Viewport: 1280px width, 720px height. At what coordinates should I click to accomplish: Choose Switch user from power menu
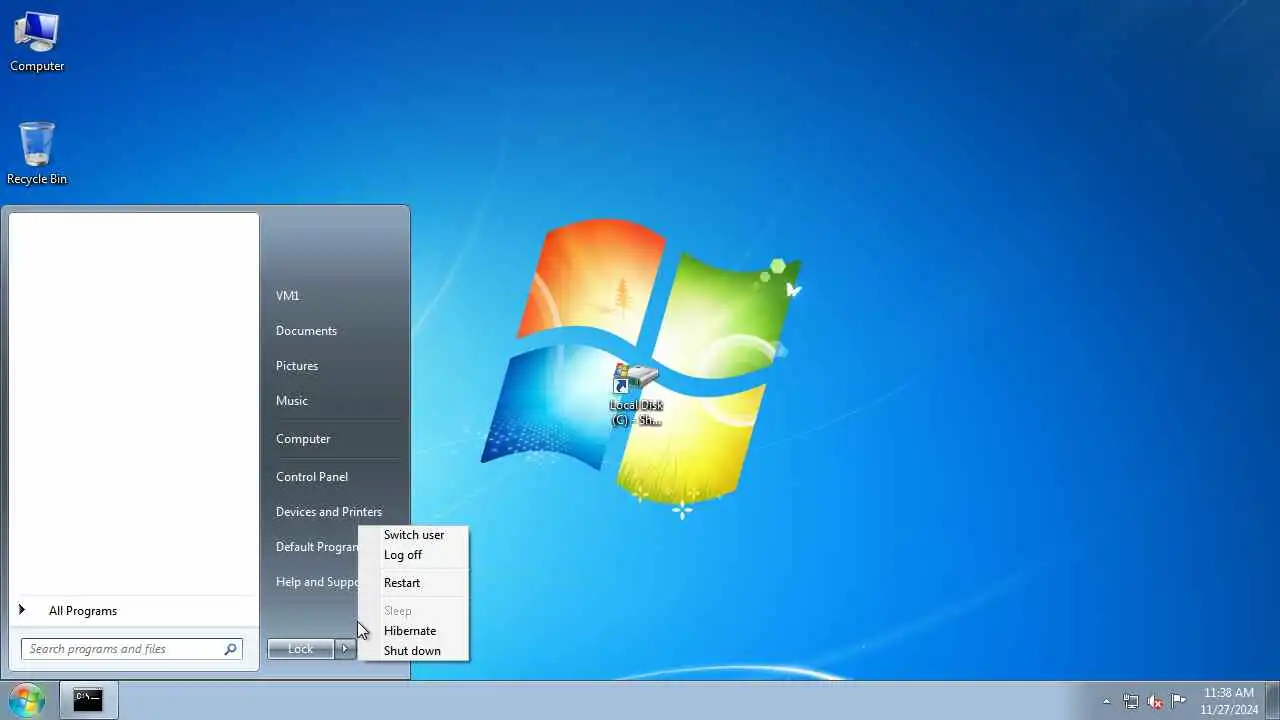tap(414, 535)
